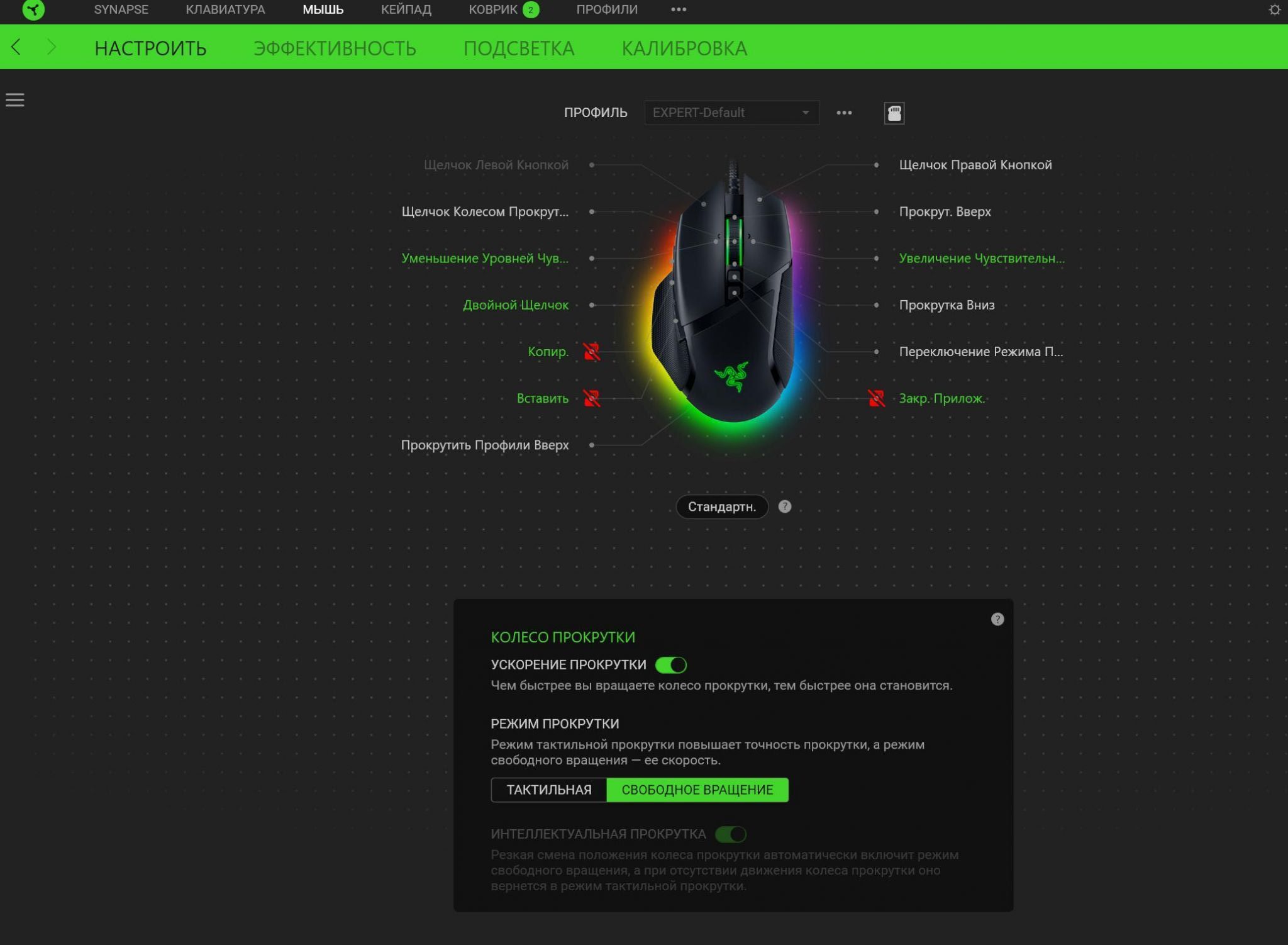Select Тактильная scroll mode
The image size is (1288, 945).
[548, 790]
